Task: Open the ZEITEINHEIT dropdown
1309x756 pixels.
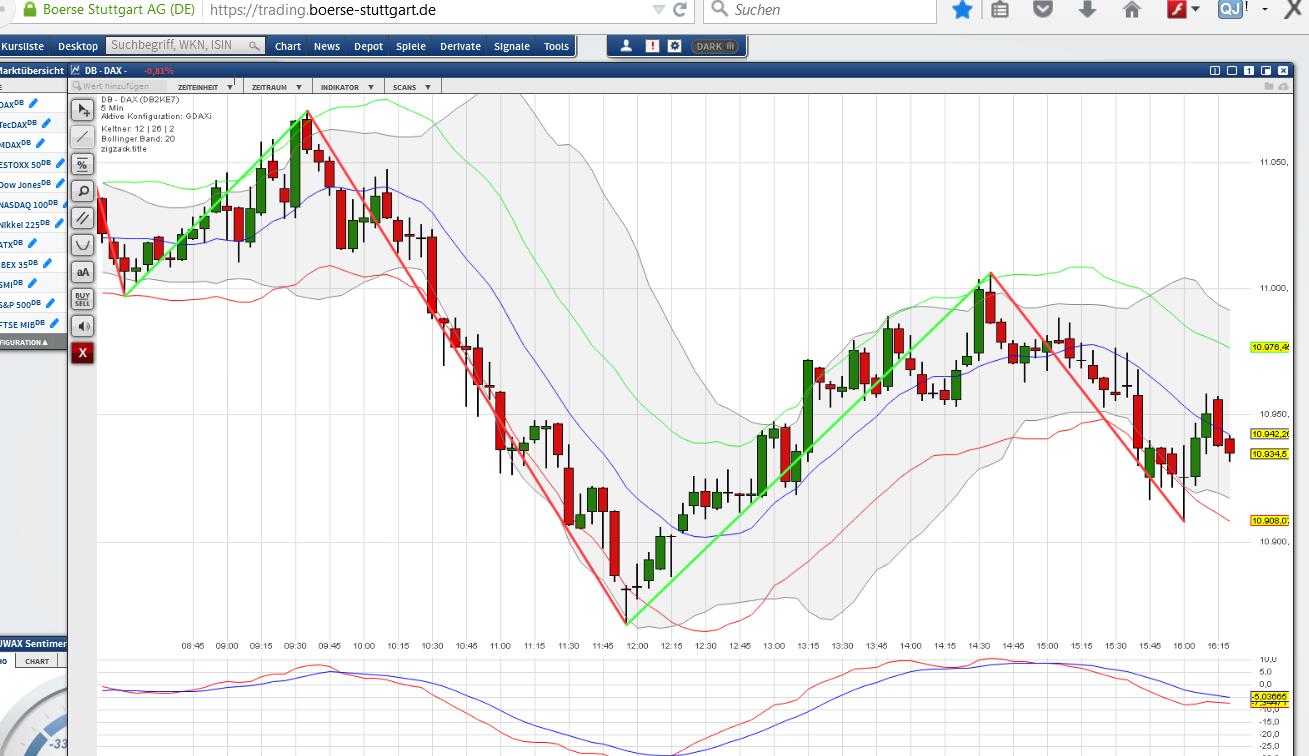Action: [204, 87]
